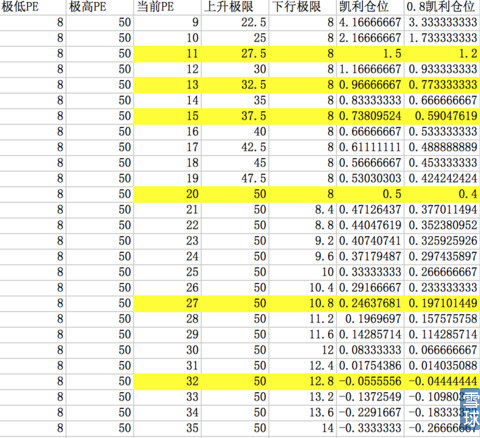
Task: Select current PE 35 cell
Action: [168, 428]
